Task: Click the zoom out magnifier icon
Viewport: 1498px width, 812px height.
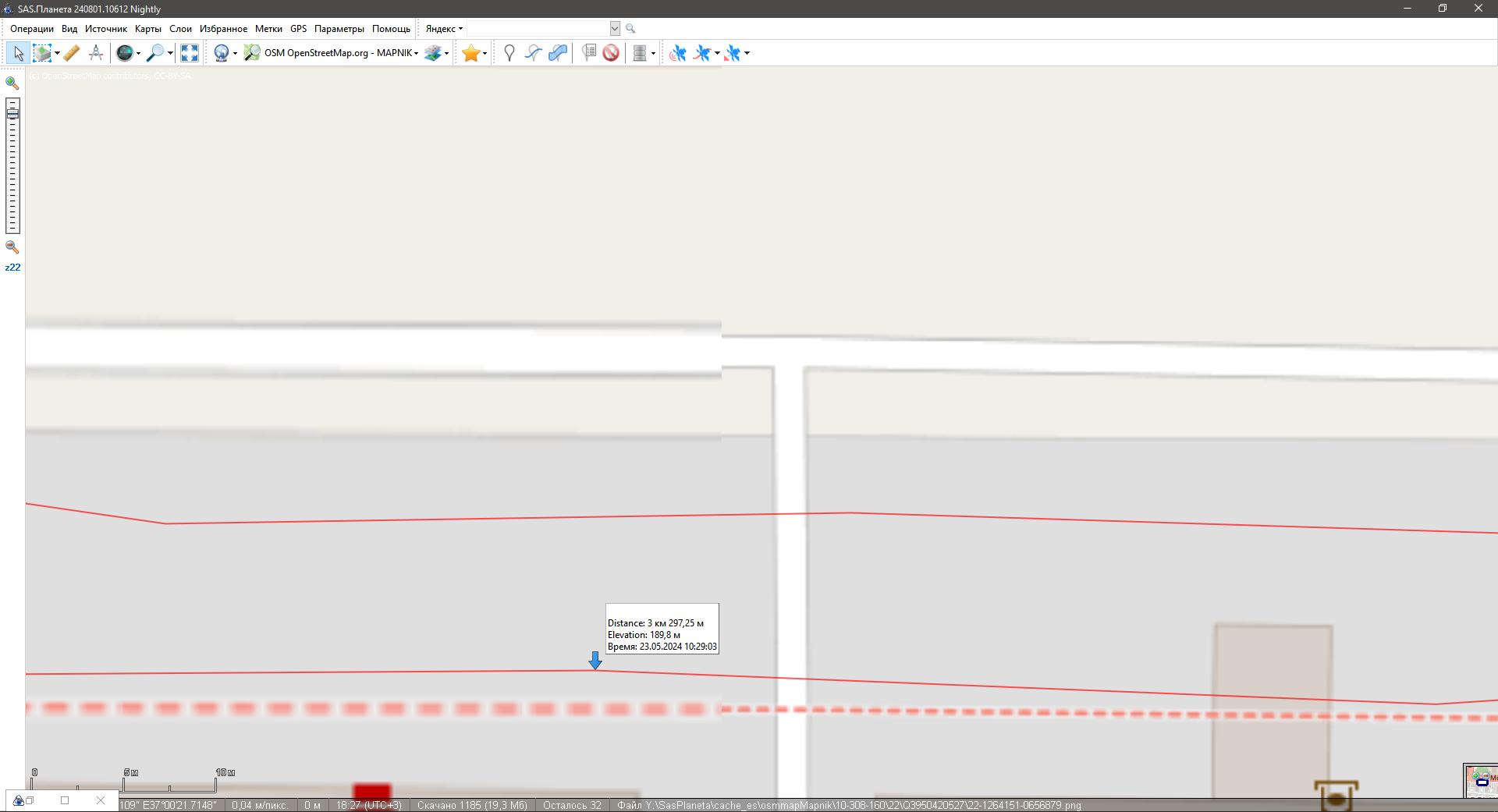Action: tap(12, 247)
